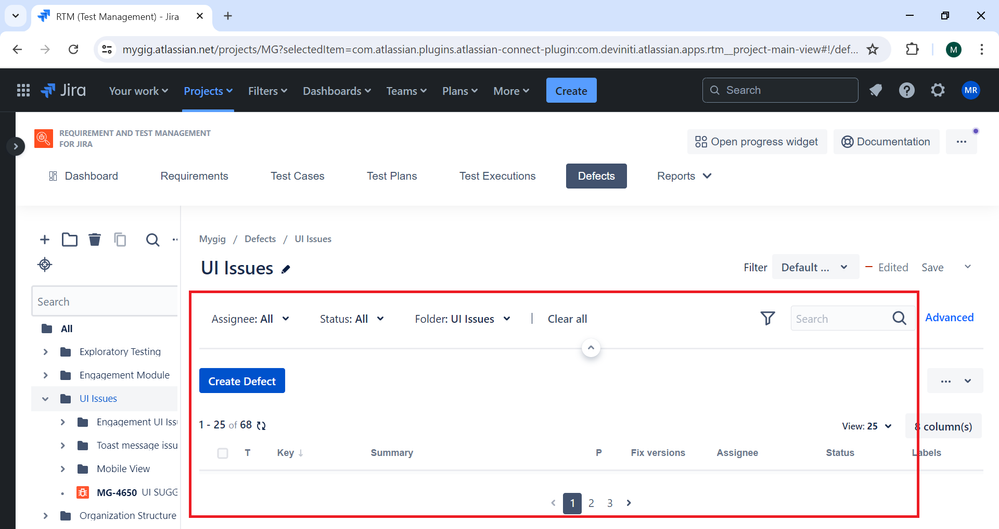Image resolution: width=999 pixels, height=529 pixels.
Task: Open the Reports dropdown tab
Action: (684, 176)
